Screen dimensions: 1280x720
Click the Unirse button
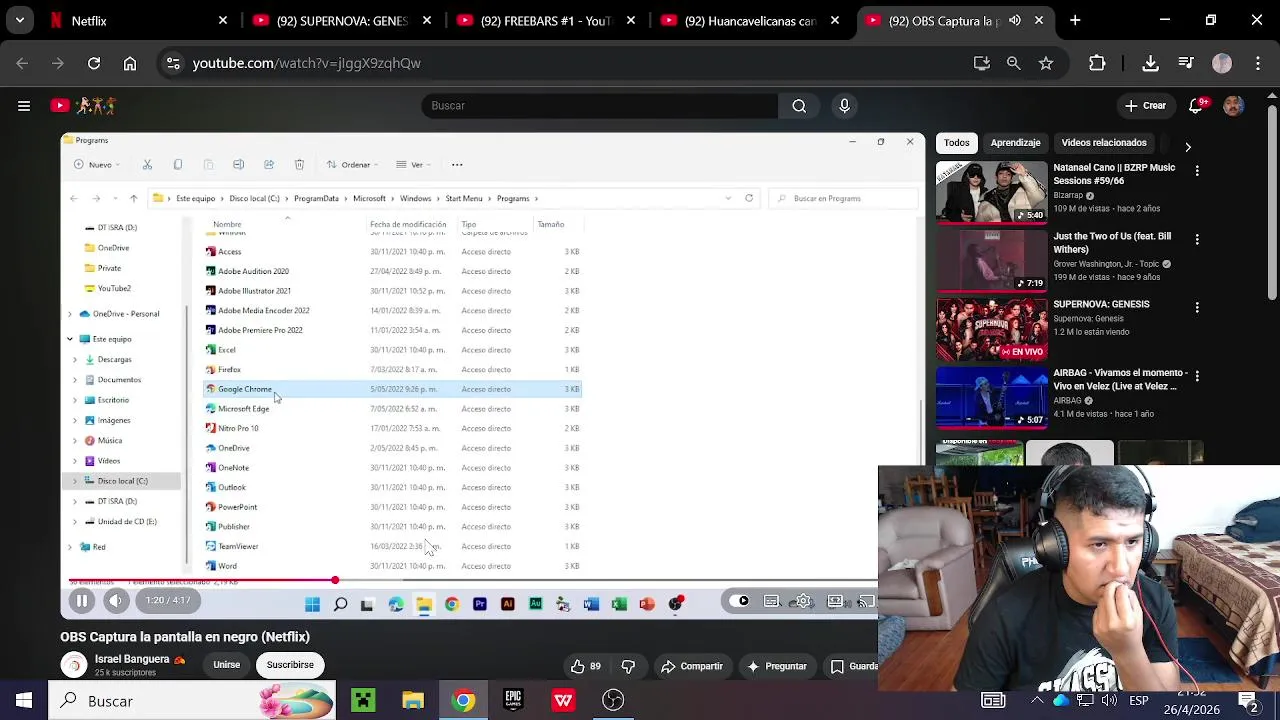tap(226, 665)
